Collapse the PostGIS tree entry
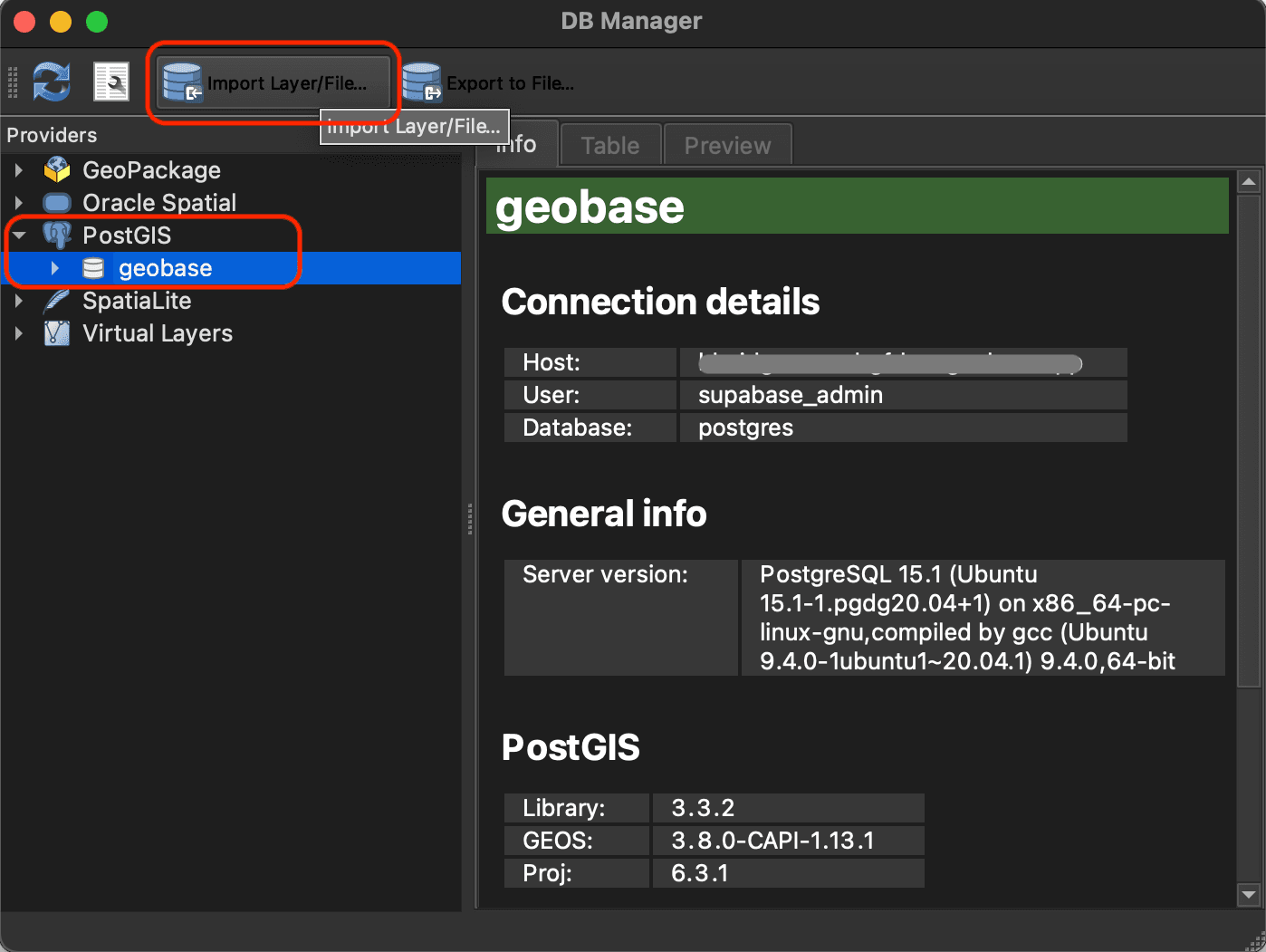Screen dimensions: 1266x952 click(20, 235)
